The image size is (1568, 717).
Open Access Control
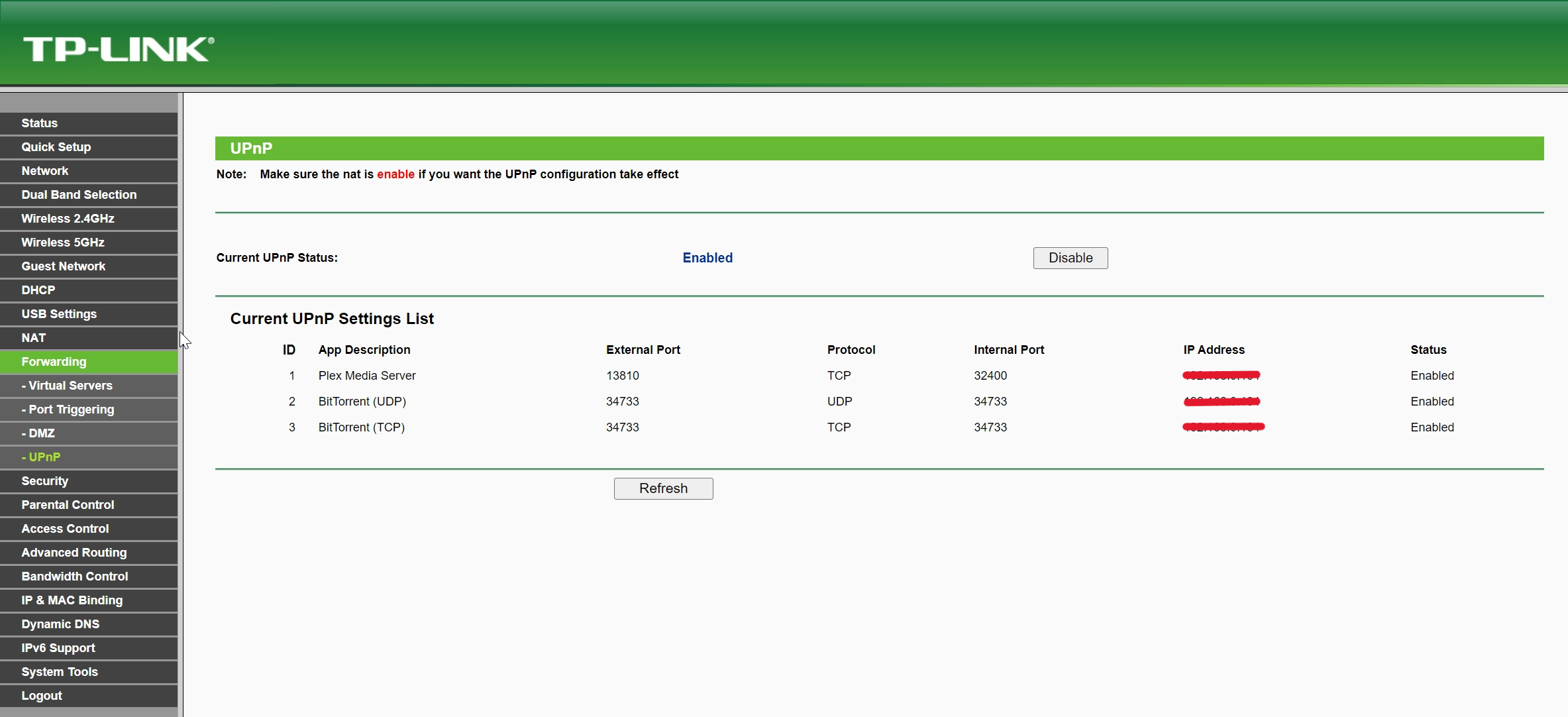(x=89, y=529)
